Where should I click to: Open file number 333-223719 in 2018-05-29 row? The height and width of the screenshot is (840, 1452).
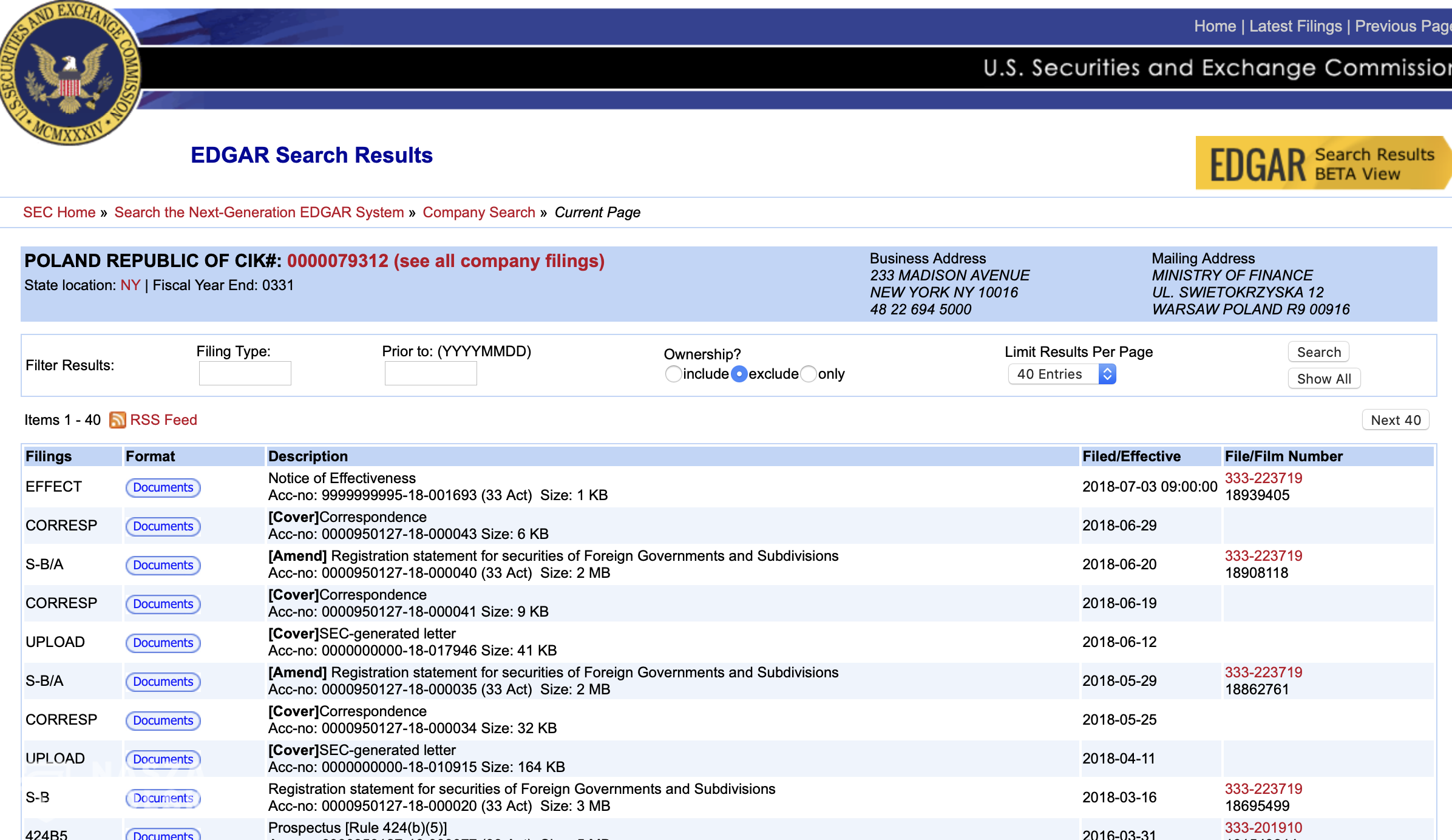click(x=1263, y=672)
